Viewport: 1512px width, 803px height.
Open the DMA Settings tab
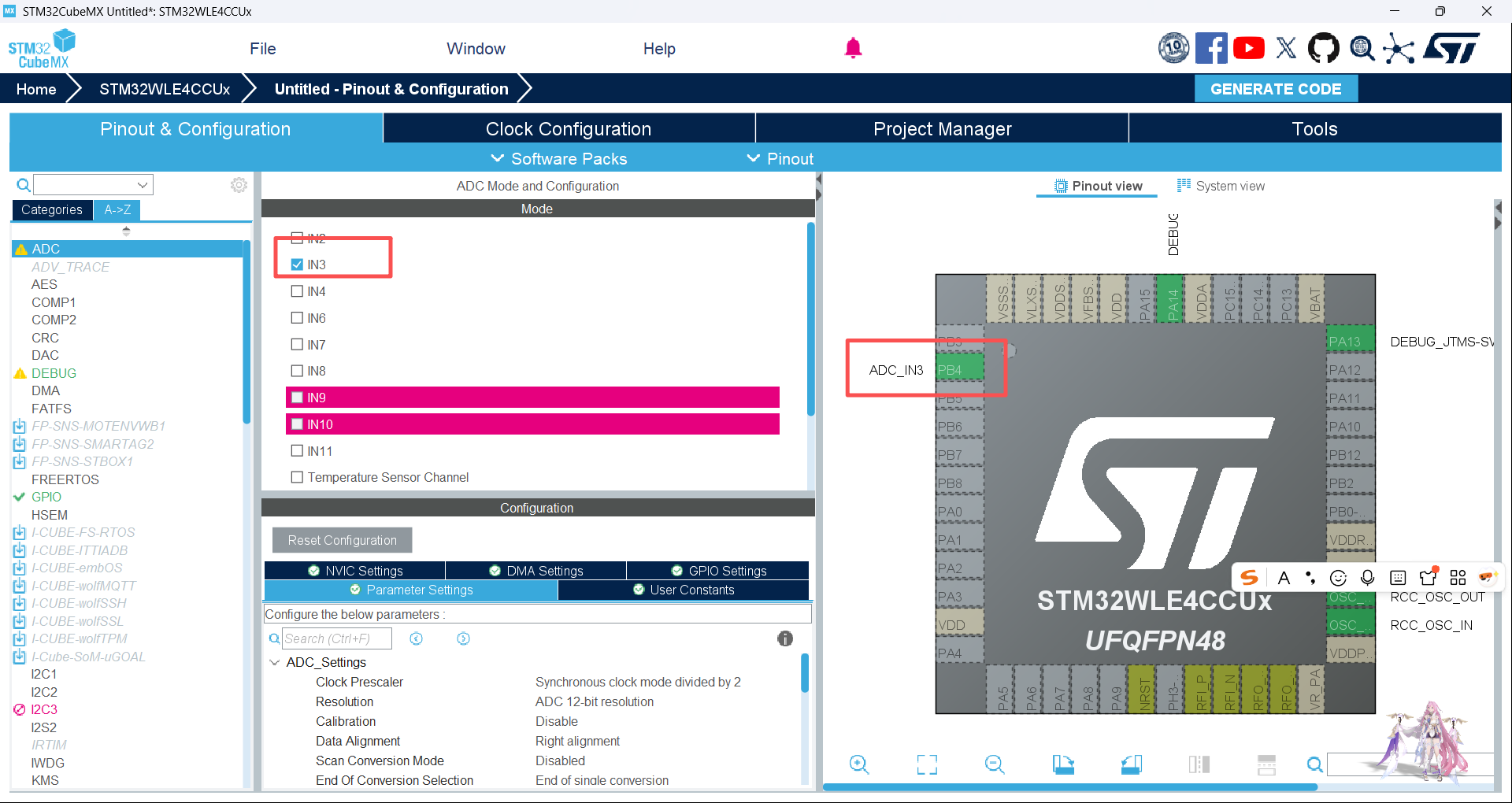(535, 571)
